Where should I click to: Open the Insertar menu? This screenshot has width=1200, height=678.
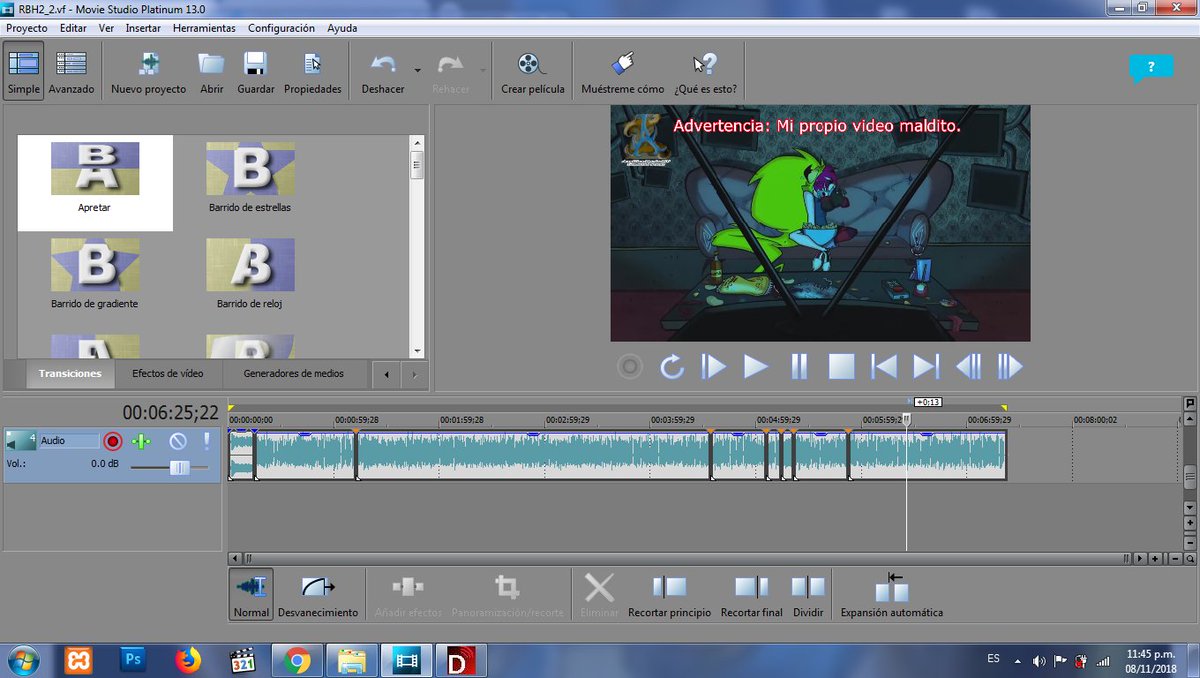click(143, 28)
